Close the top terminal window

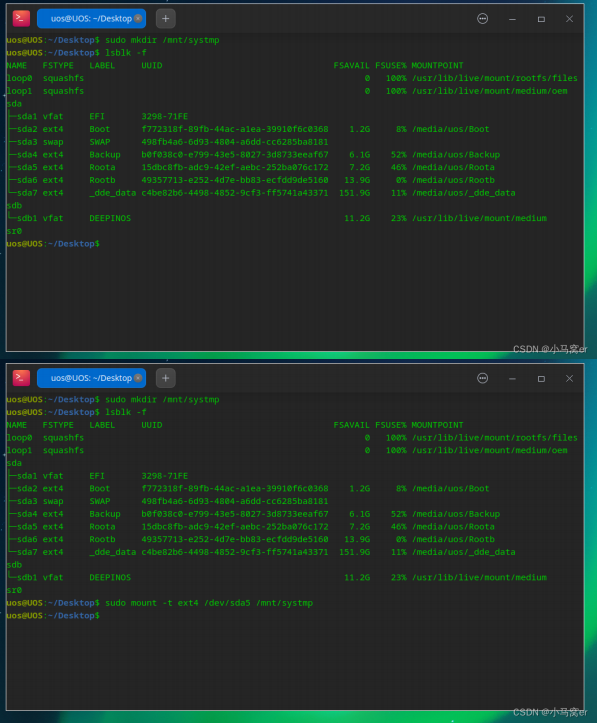pos(569,19)
